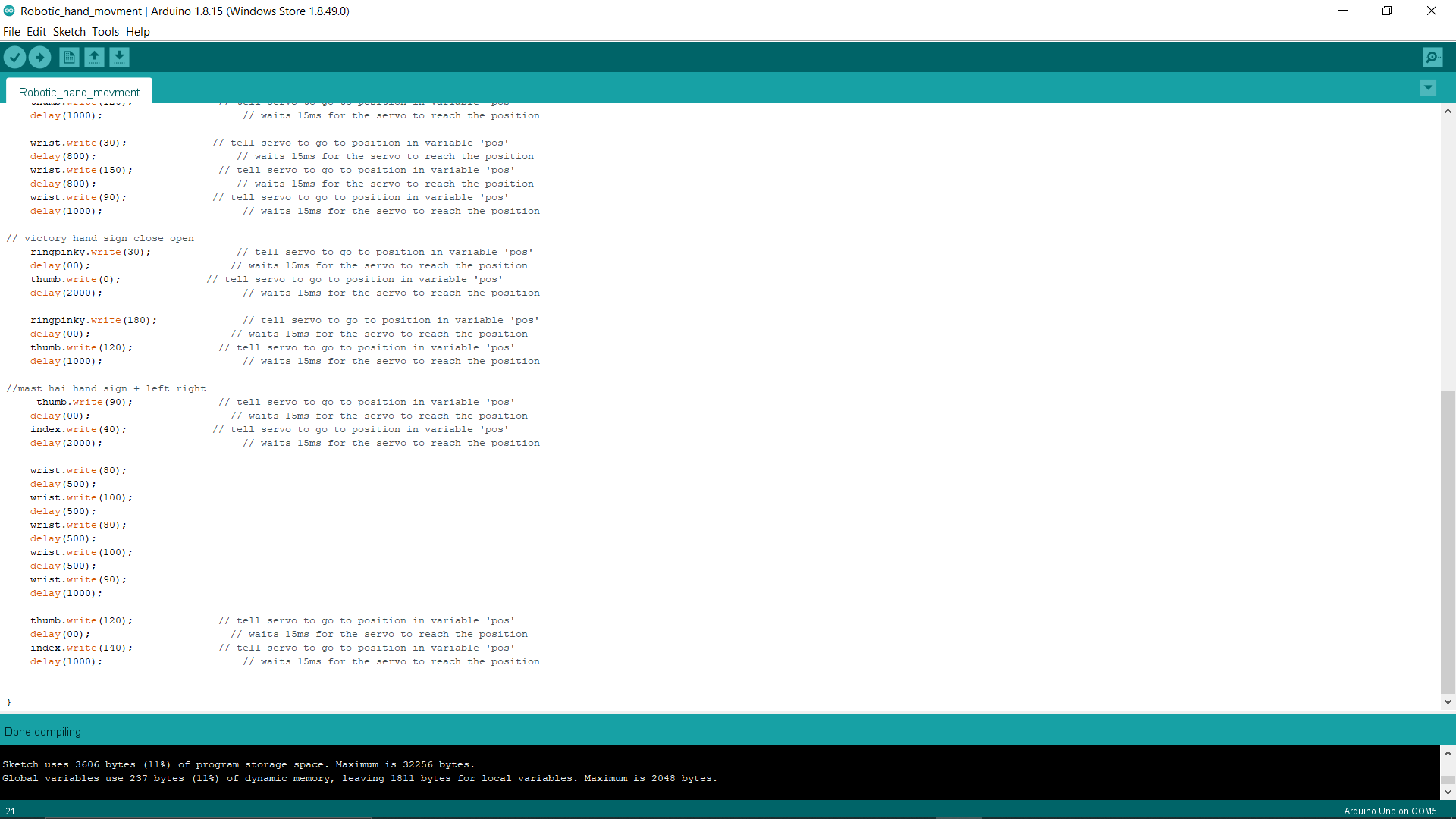Click the console scrollbar down arrow

click(1448, 792)
